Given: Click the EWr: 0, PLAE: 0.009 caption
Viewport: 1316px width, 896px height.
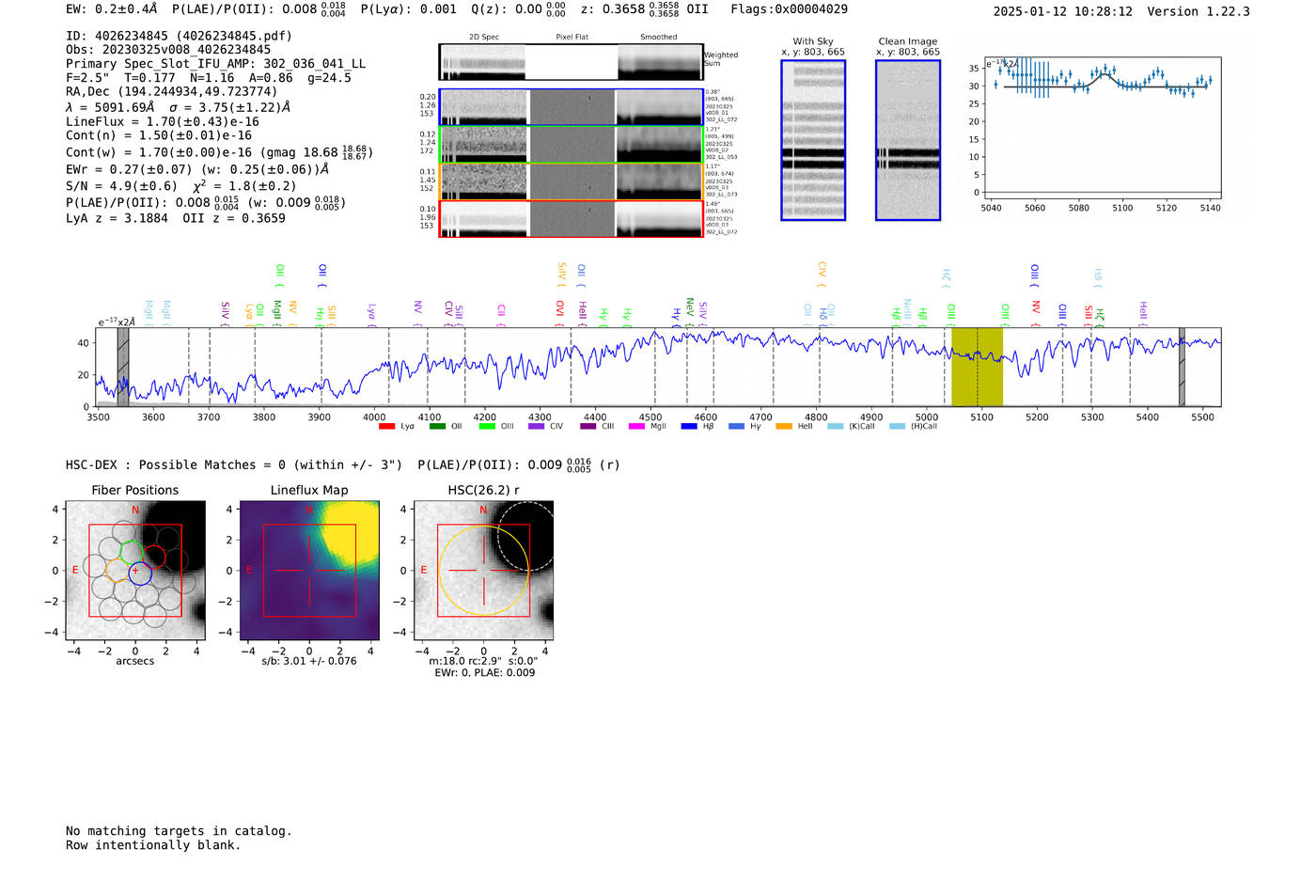Looking at the screenshot, I should (x=484, y=673).
